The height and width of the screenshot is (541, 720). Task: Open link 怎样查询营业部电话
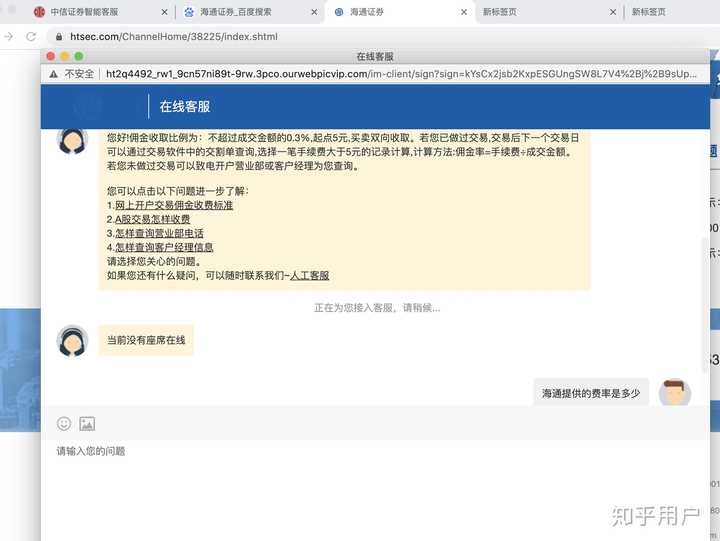159,233
